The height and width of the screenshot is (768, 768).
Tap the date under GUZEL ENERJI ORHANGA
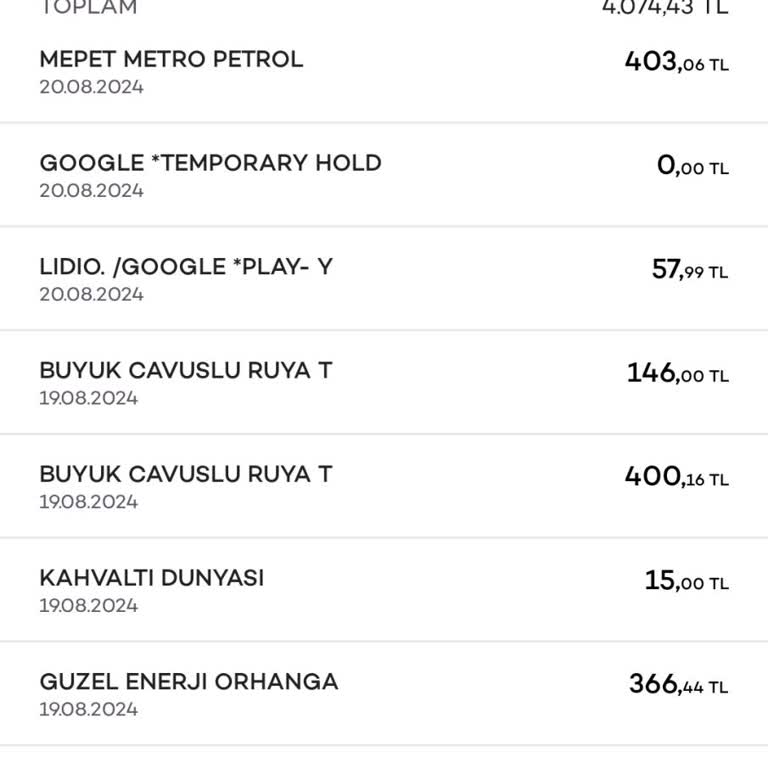pos(89,710)
